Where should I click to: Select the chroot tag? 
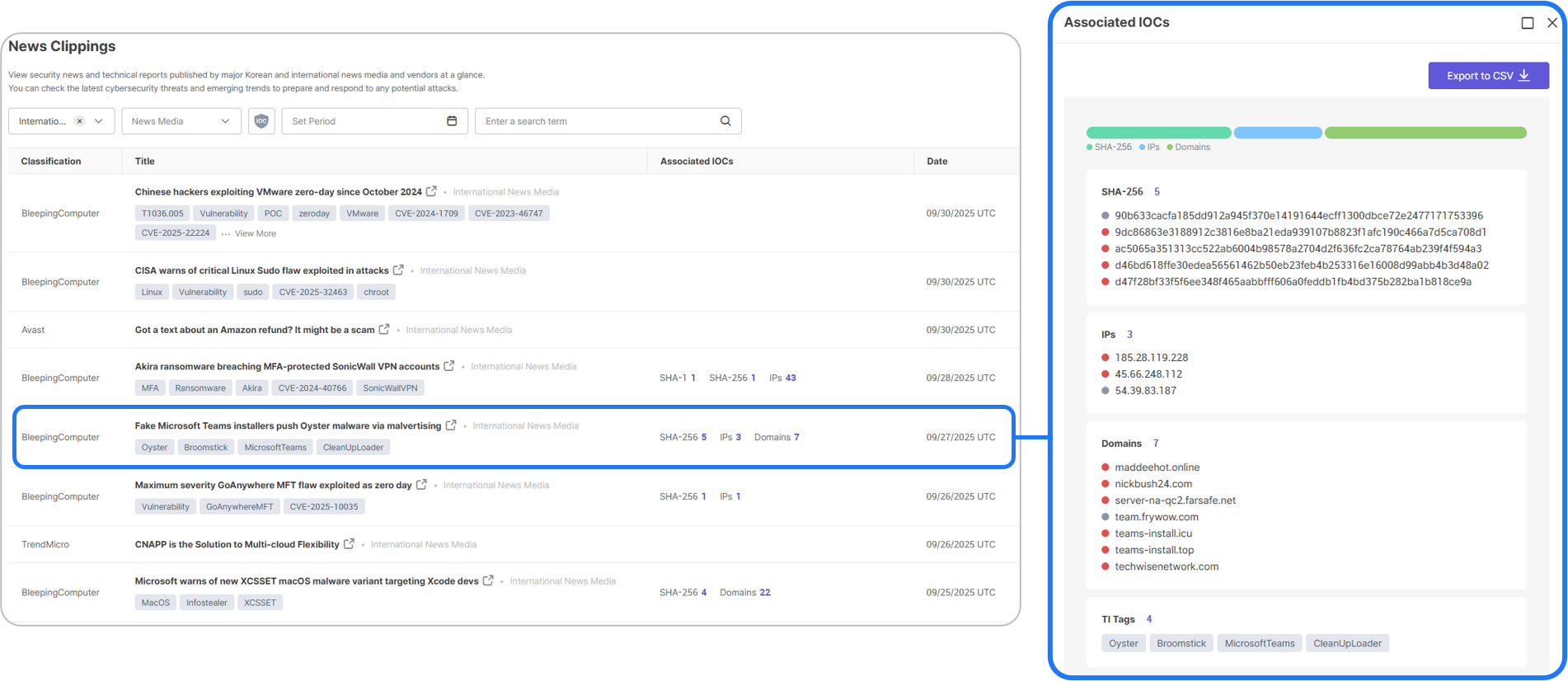tap(376, 292)
